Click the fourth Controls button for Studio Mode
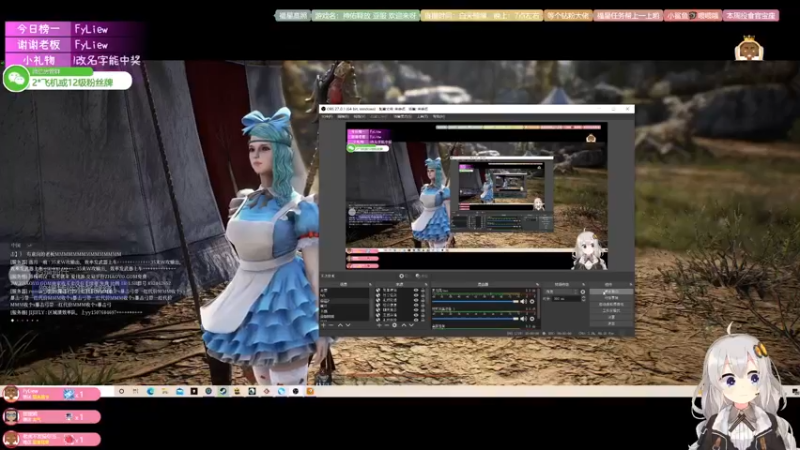The width and height of the screenshot is (800, 450). [611, 311]
